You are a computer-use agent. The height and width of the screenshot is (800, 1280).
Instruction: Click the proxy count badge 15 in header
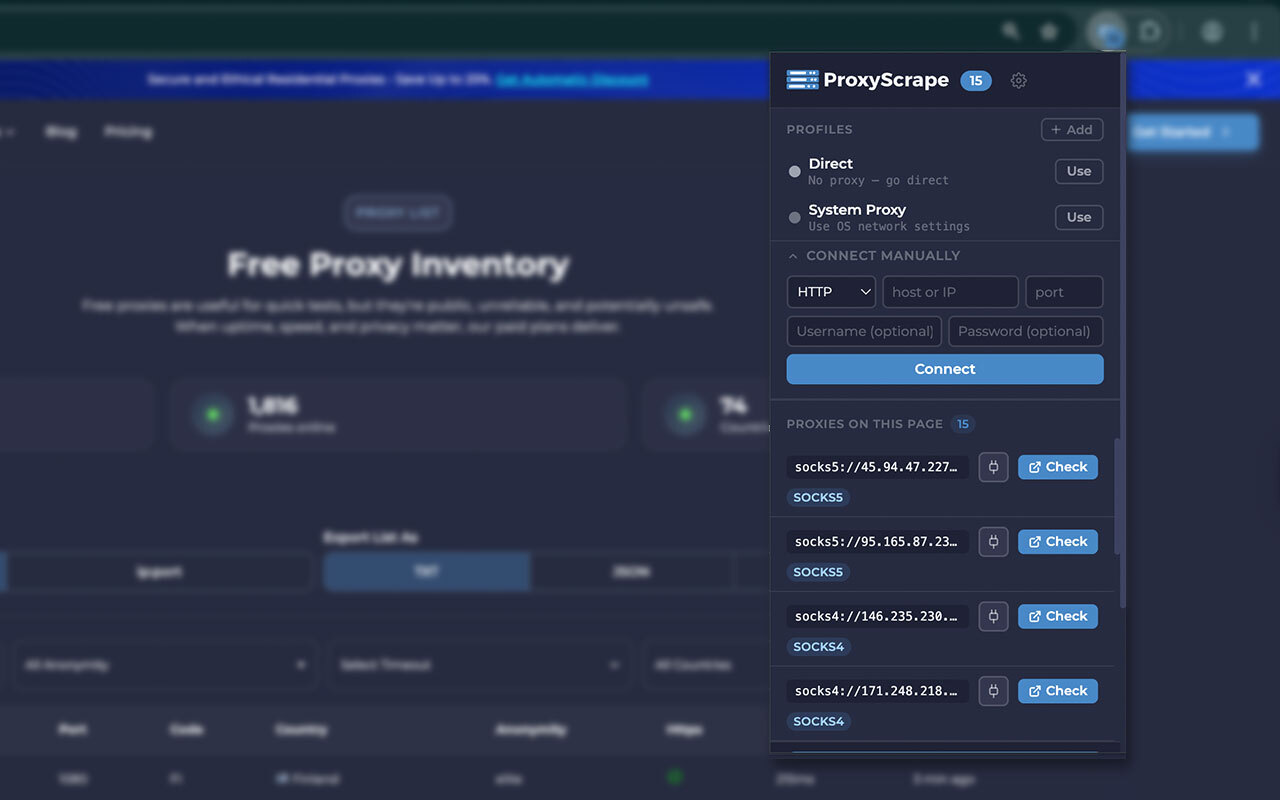976,81
